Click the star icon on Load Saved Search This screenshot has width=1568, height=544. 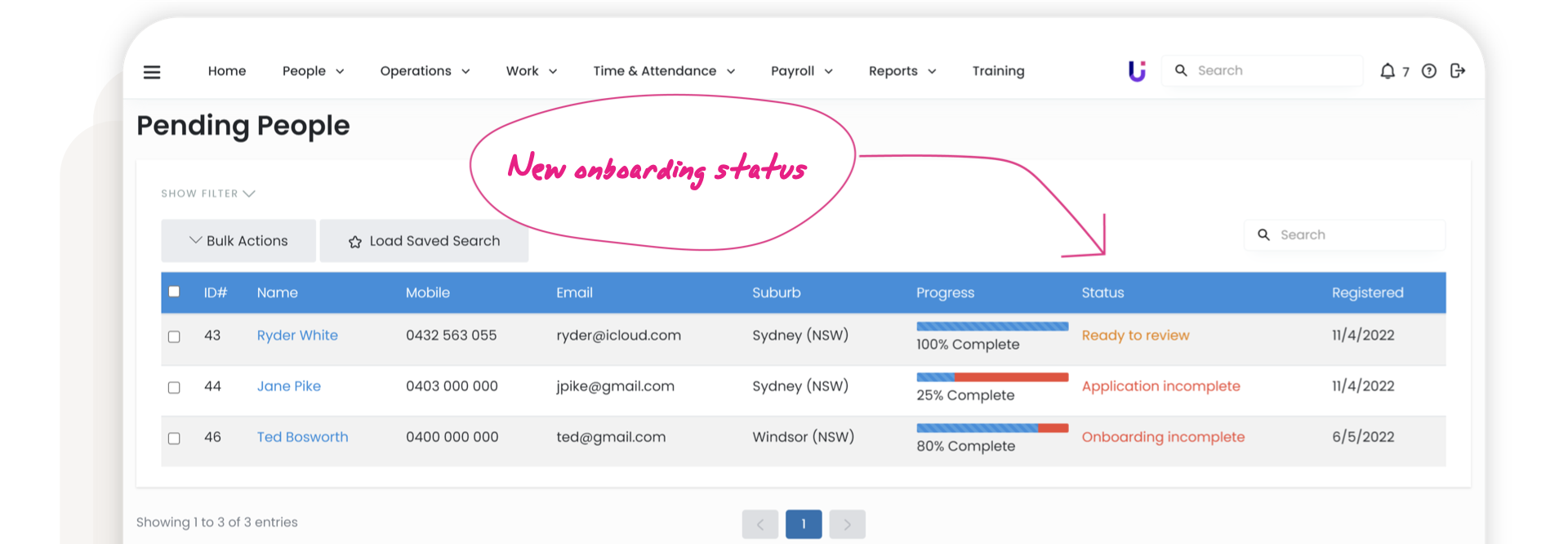pyautogui.click(x=354, y=242)
